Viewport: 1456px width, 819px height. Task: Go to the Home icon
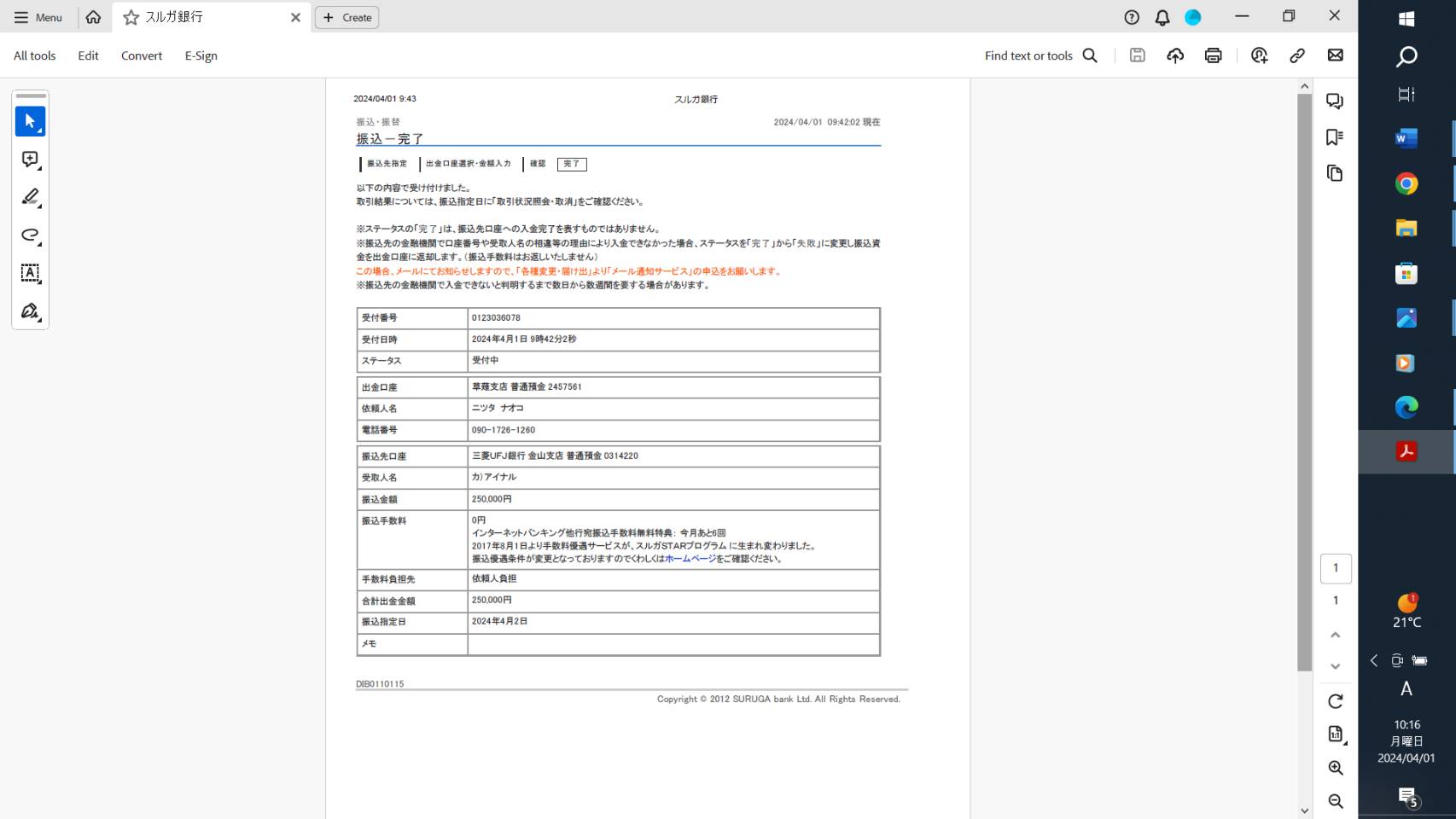click(93, 17)
